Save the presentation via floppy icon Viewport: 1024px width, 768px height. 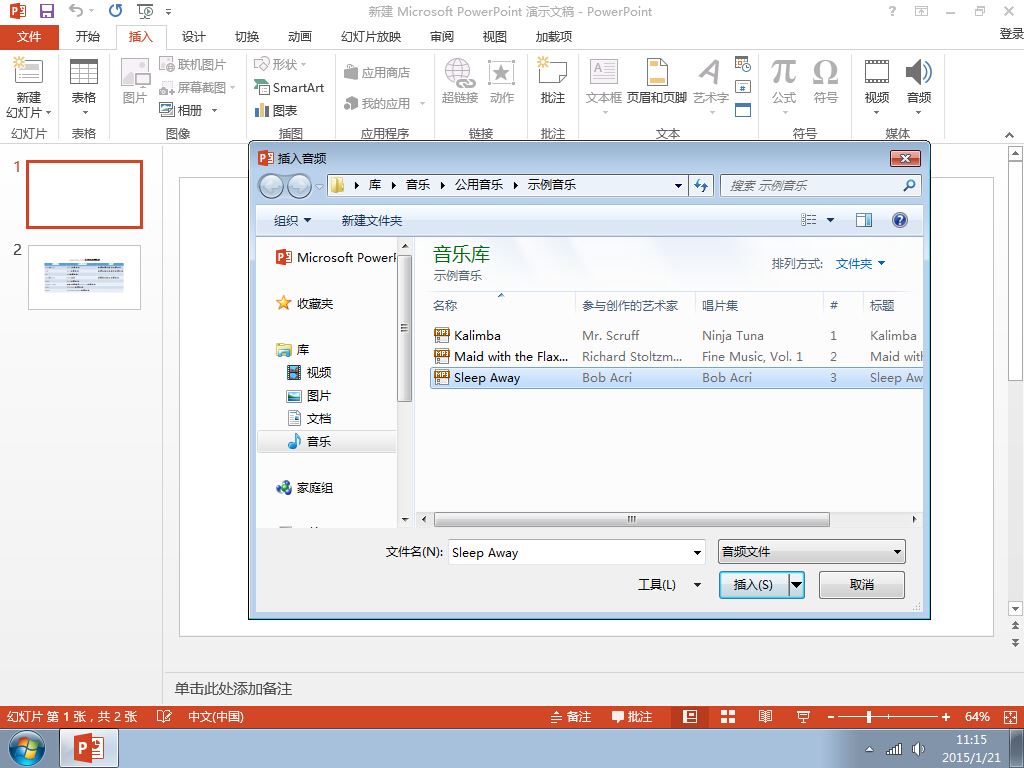46,11
